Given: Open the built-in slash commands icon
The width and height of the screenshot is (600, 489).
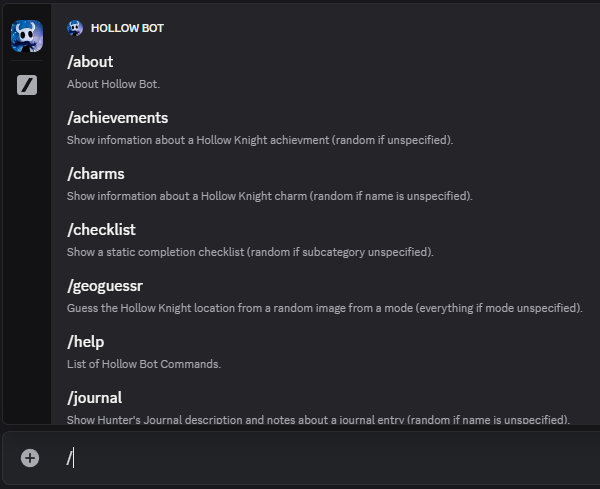Looking at the screenshot, I should point(27,85).
